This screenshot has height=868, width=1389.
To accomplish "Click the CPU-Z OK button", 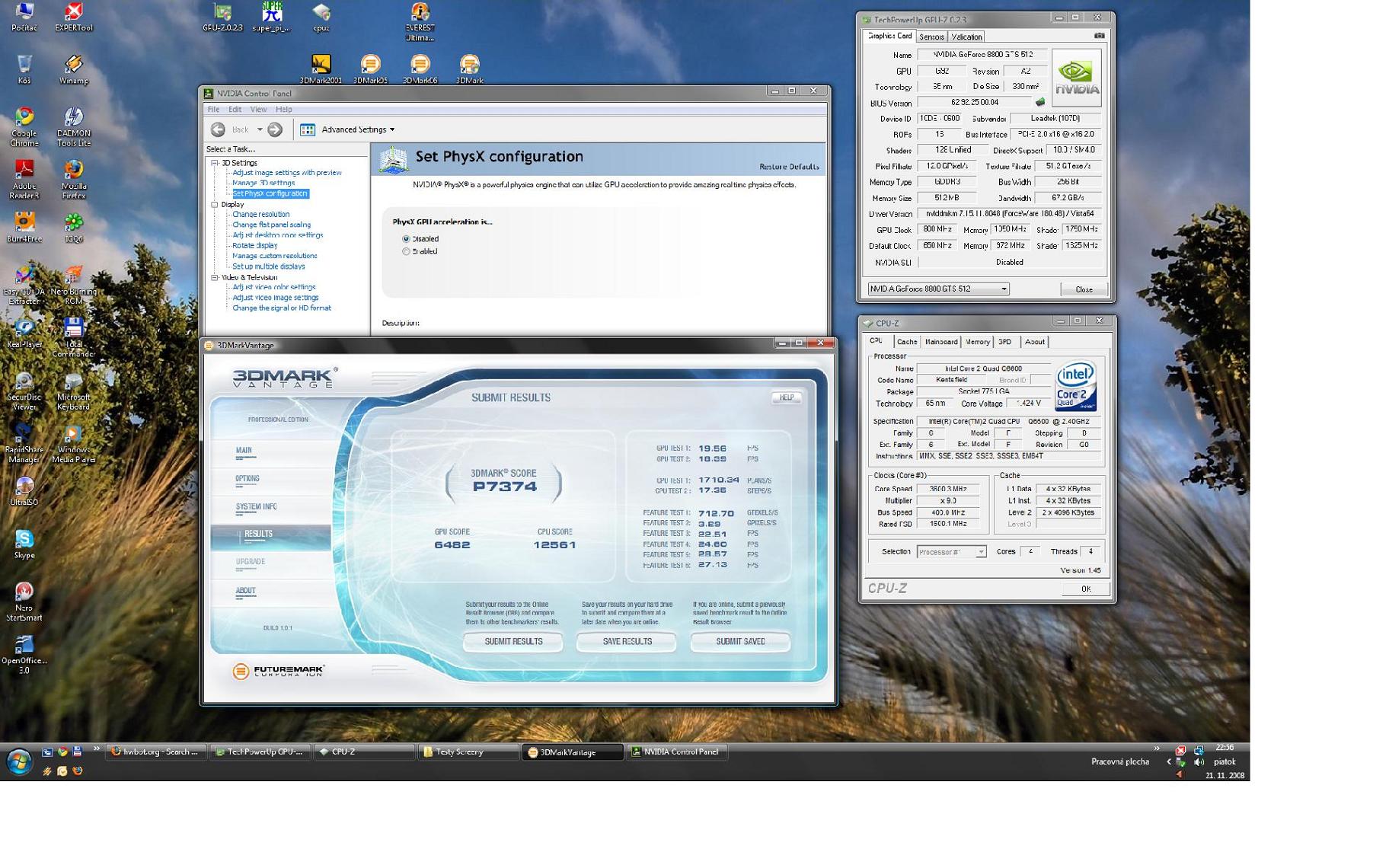I will tap(1085, 589).
